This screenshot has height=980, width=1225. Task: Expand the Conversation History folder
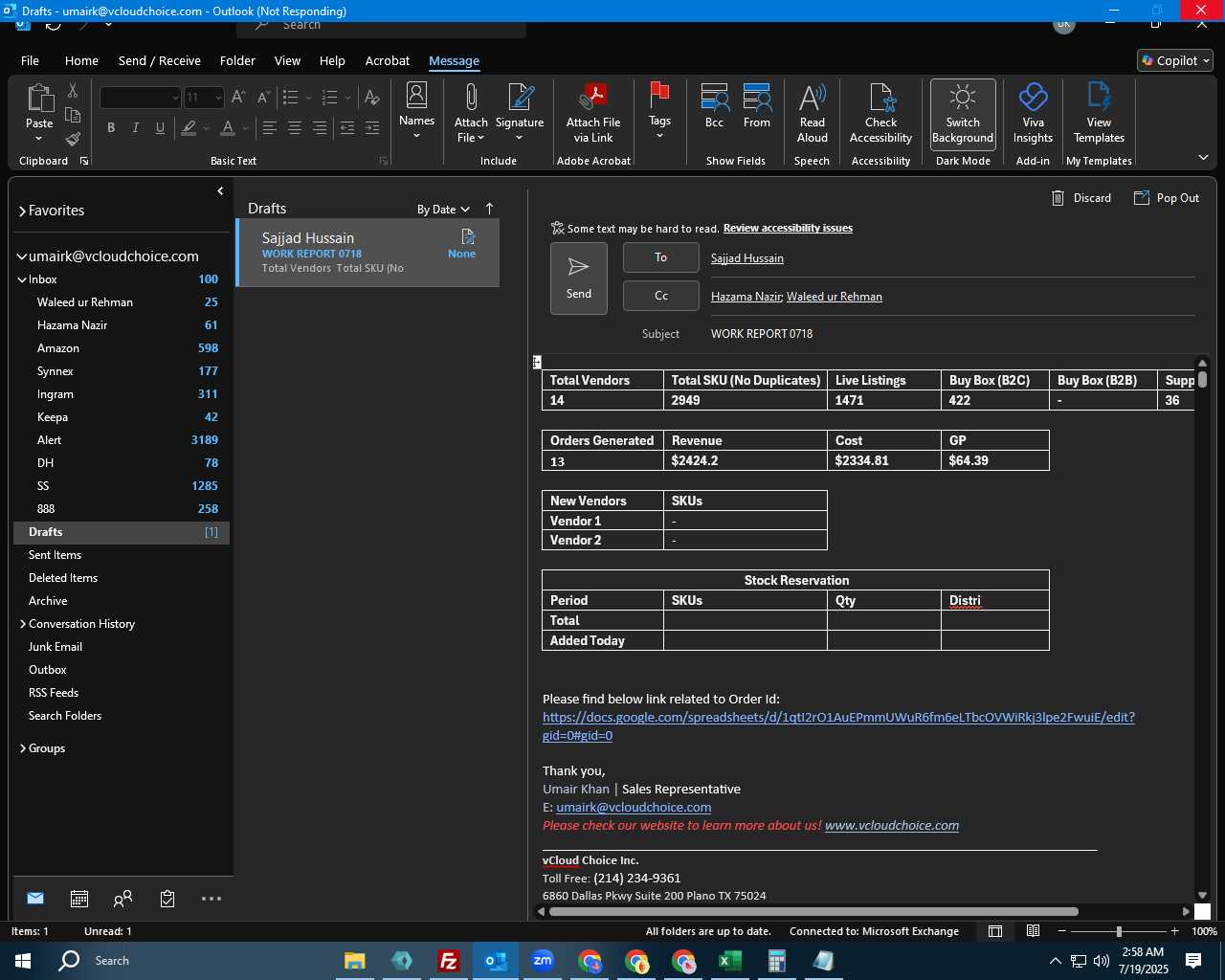click(23, 624)
